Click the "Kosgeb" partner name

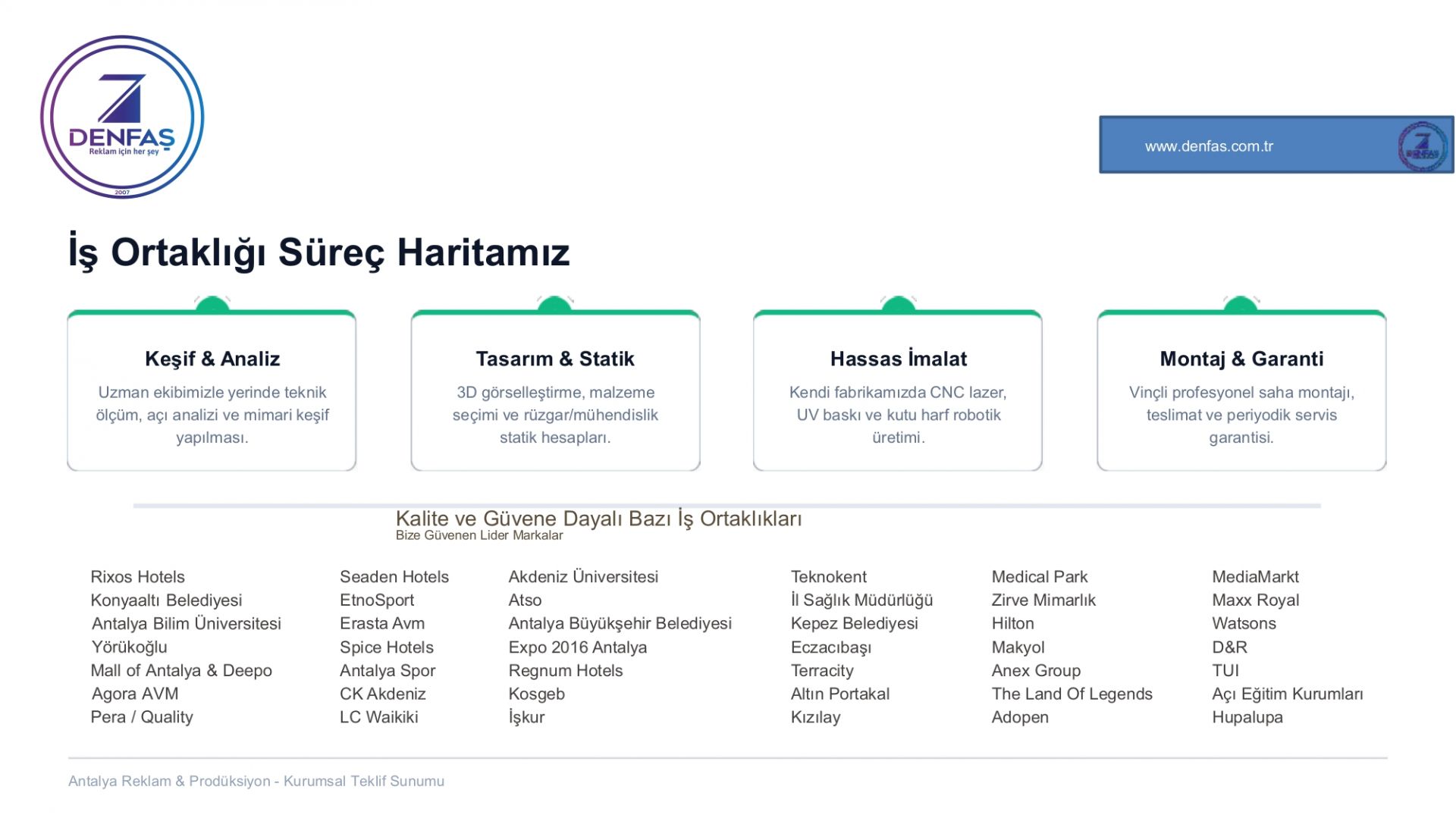537,694
